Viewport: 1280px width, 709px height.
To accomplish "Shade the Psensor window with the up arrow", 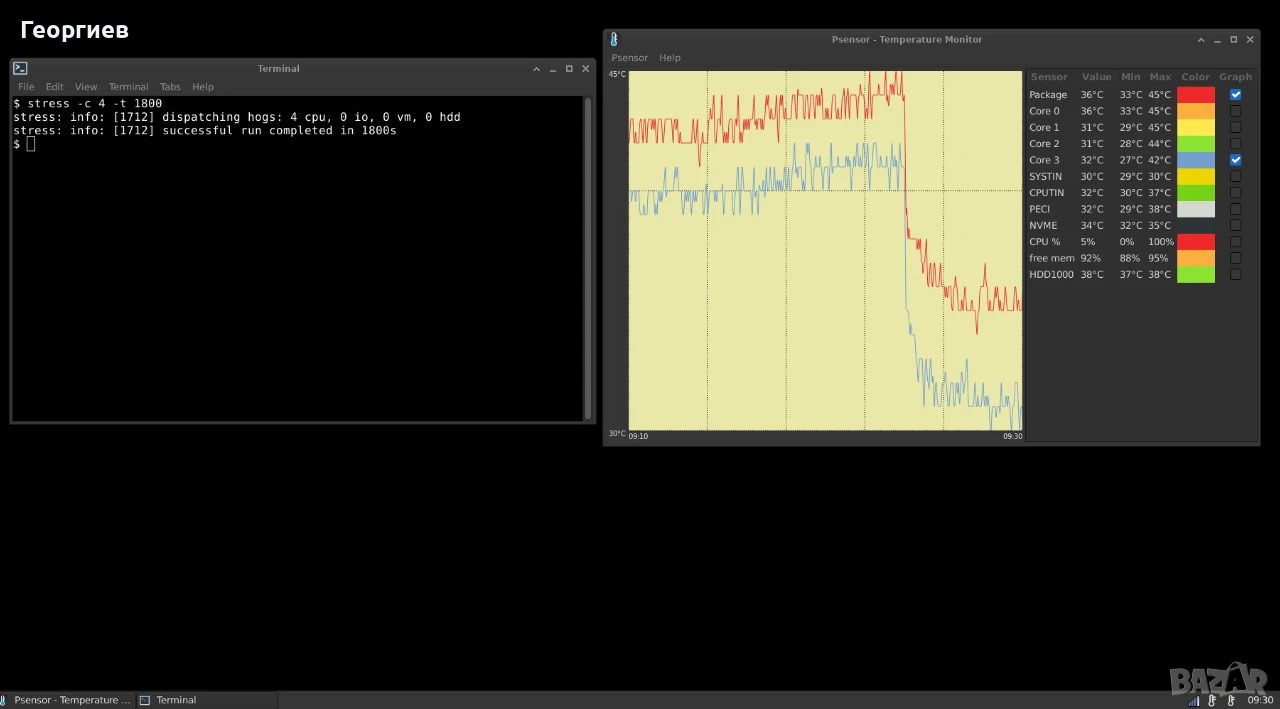I will click(1201, 40).
